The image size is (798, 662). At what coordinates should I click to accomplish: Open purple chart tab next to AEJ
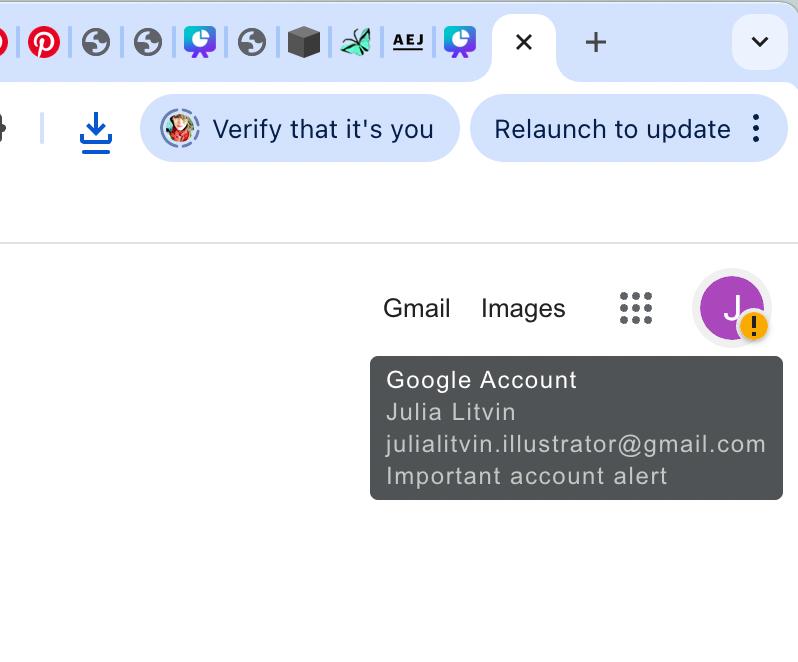(x=460, y=42)
